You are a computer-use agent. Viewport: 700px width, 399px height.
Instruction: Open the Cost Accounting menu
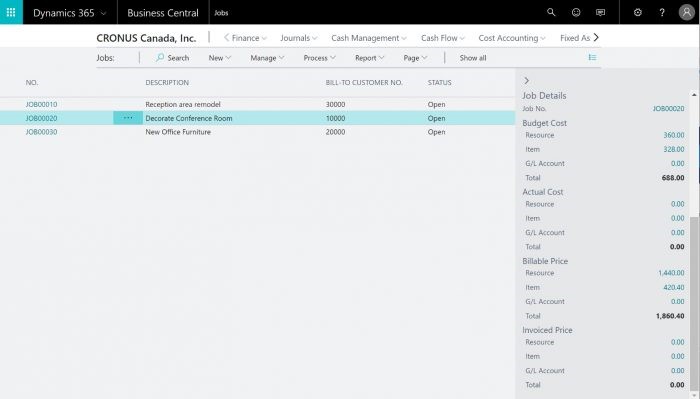(512, 38)
